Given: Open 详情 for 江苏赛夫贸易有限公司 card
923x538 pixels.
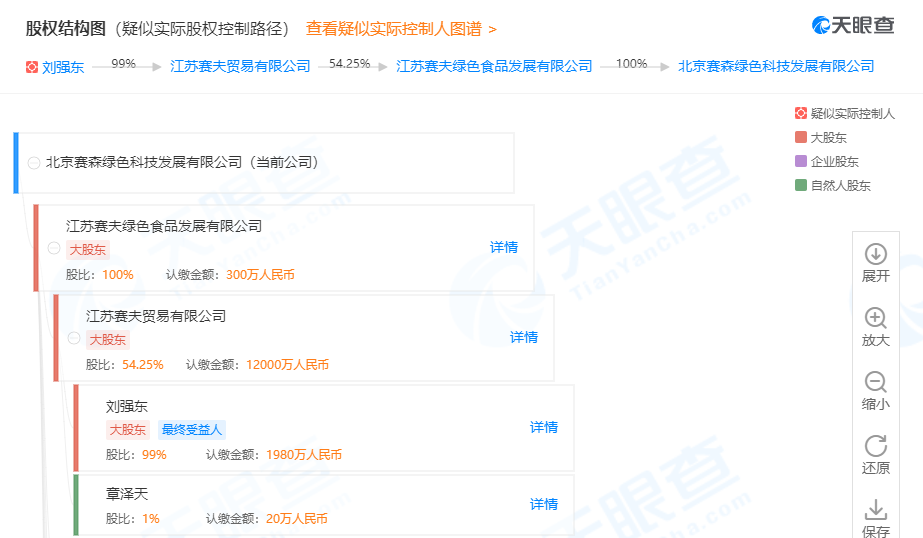Looking at the screenshot, I should tap(524, 337).
